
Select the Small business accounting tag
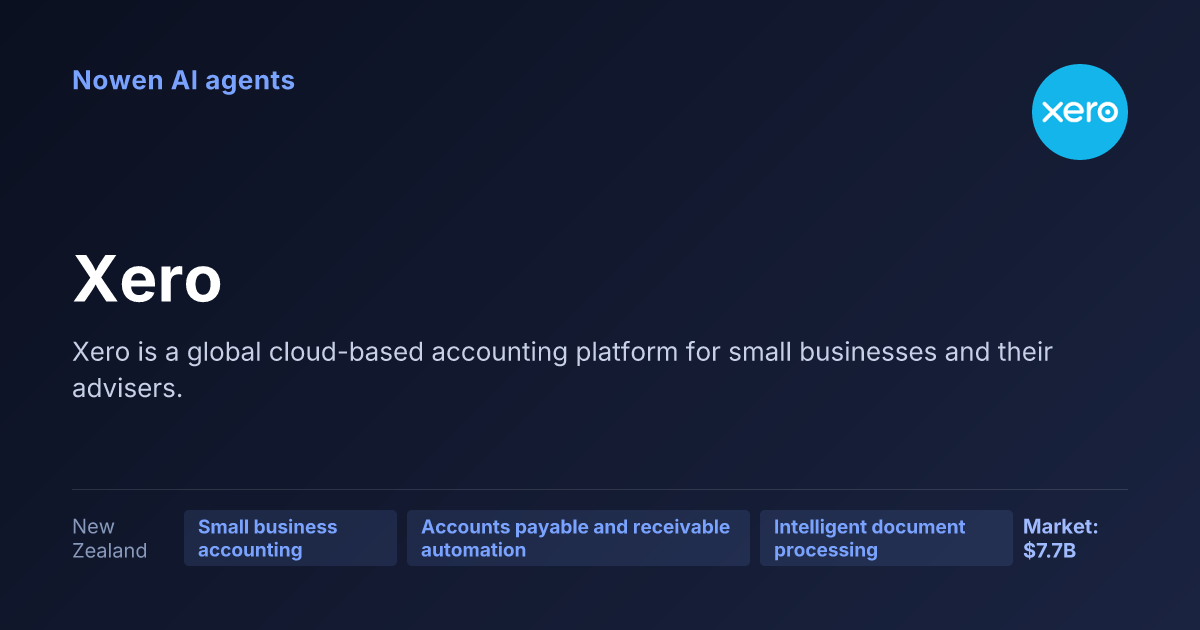tap(290, 538)
